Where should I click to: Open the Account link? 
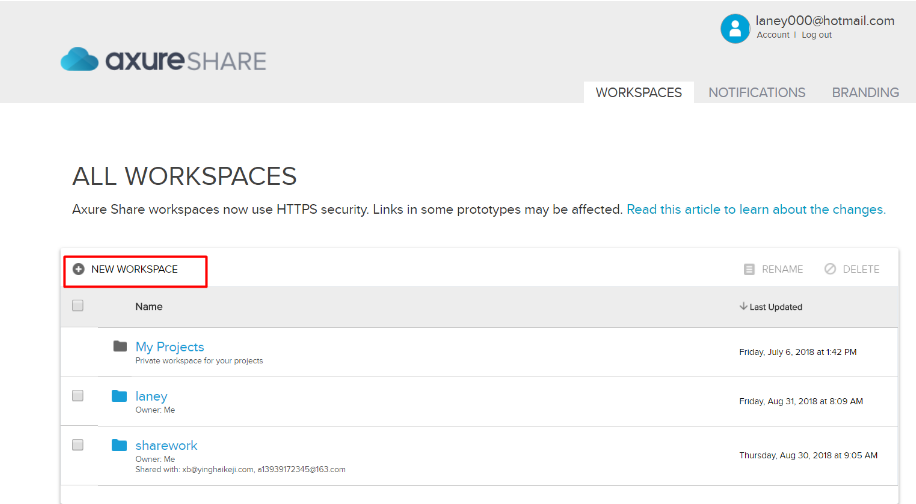click(773, 35)
